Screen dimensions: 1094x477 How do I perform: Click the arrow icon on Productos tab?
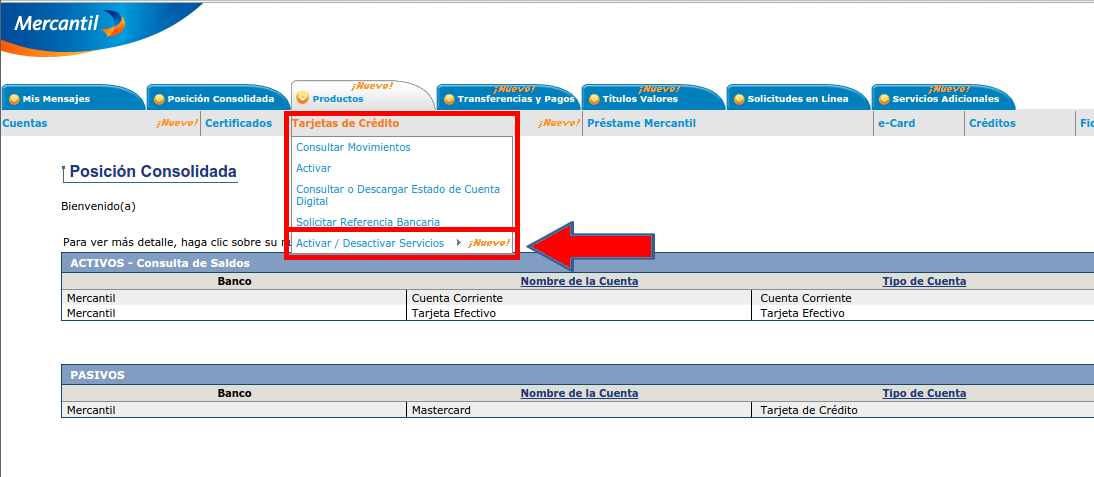click(302, 98)
